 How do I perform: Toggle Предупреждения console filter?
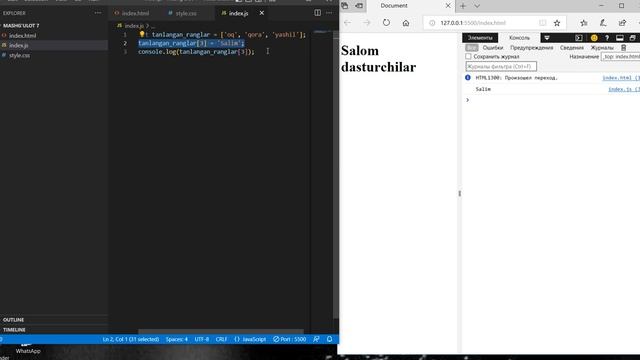(x=531, y=48)
